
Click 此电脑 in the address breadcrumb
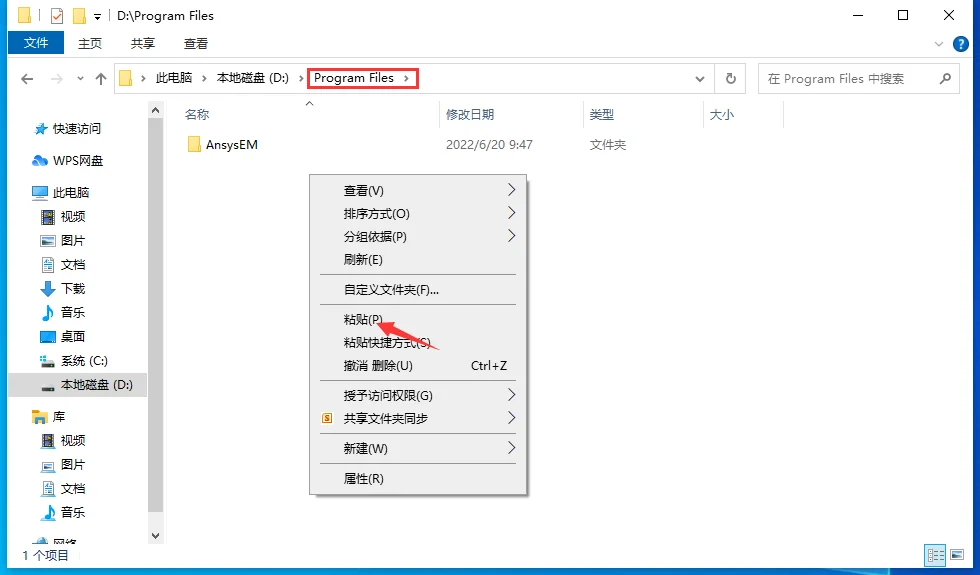pos(174,78)
